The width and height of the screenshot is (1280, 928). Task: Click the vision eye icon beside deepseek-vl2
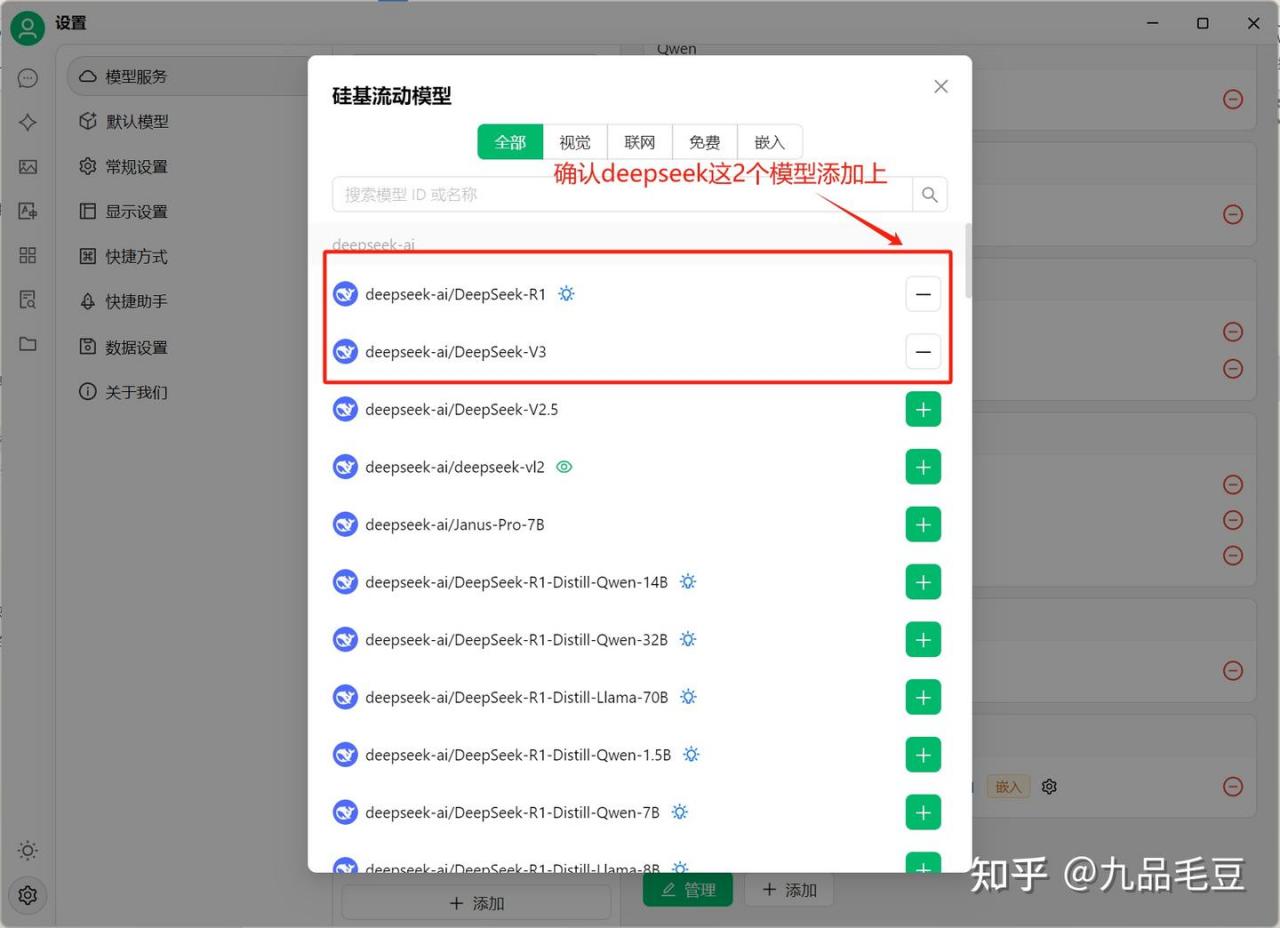pyautogui.click(x=564, y=467)
